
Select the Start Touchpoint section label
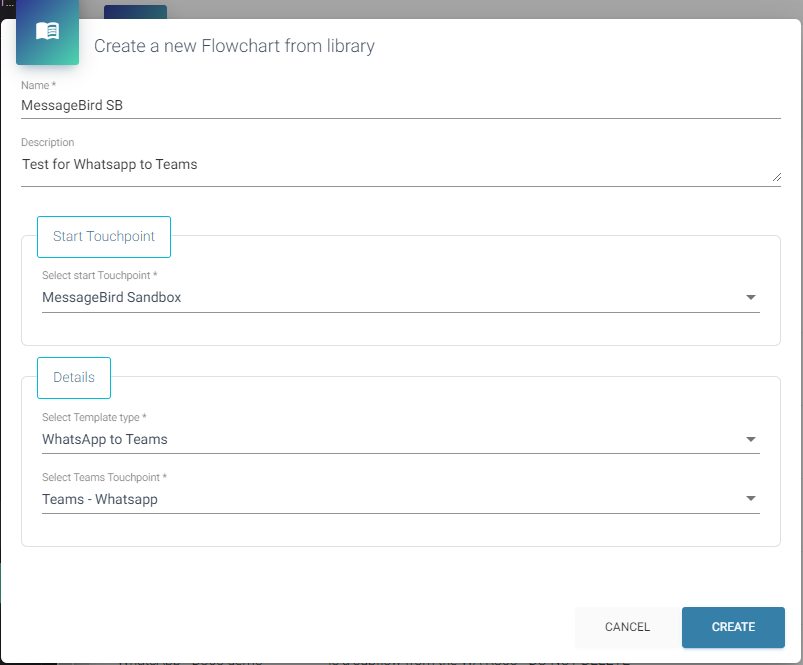(104, 237)
